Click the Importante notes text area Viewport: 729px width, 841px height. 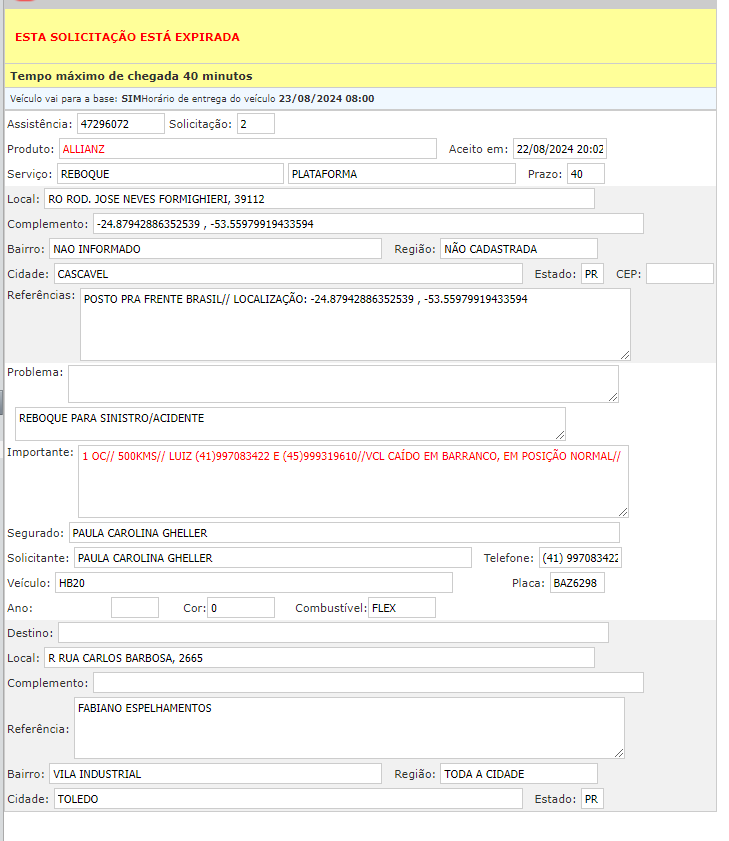(353, 481)
